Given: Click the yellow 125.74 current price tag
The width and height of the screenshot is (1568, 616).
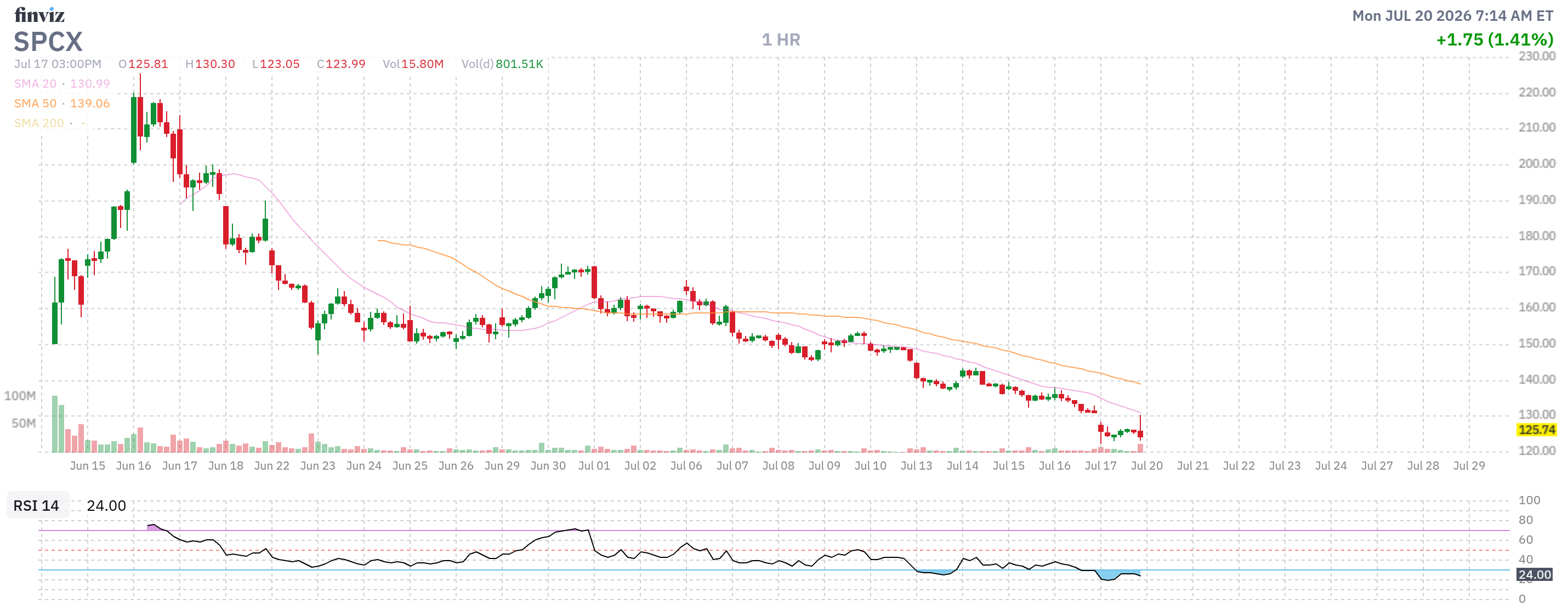Looking at the screenshot, I should coord(1536,430).
